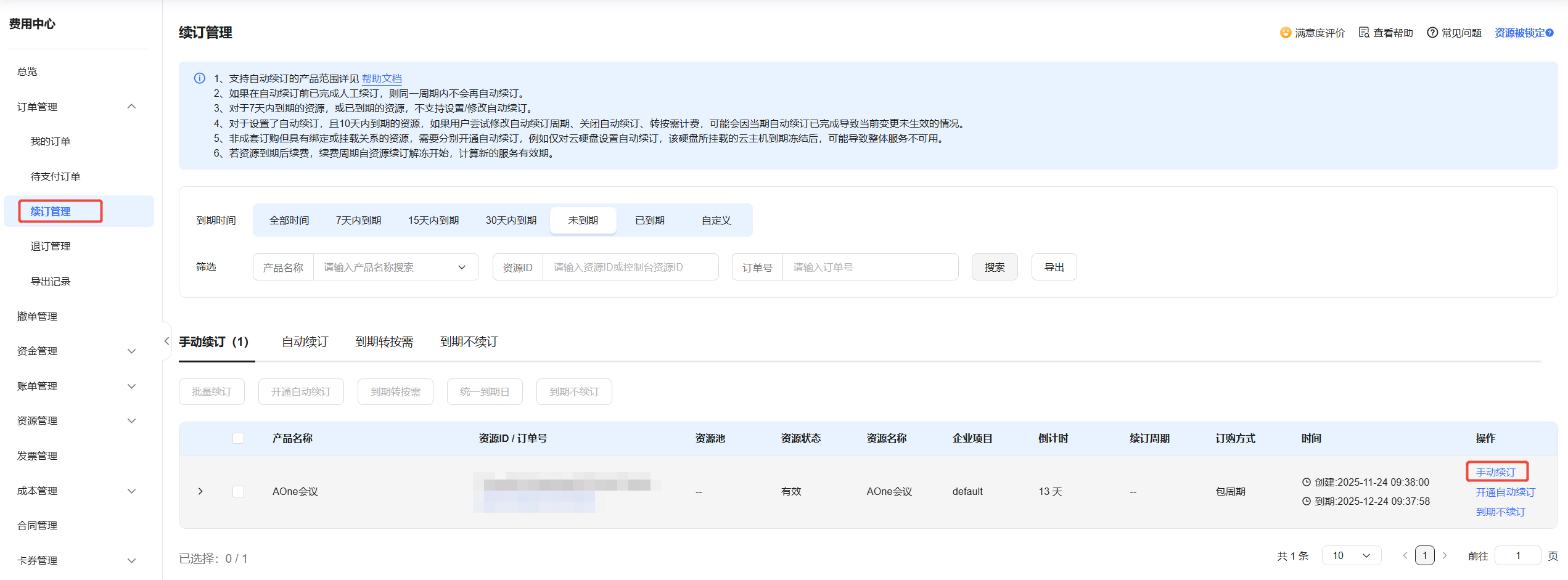Click the 手动续订 link in the row

pos(1495,472)
